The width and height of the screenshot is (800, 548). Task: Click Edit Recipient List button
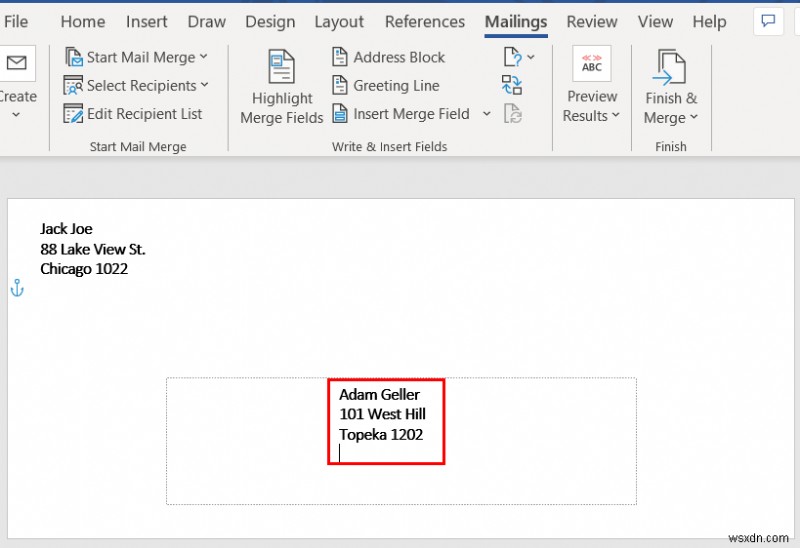133,113
